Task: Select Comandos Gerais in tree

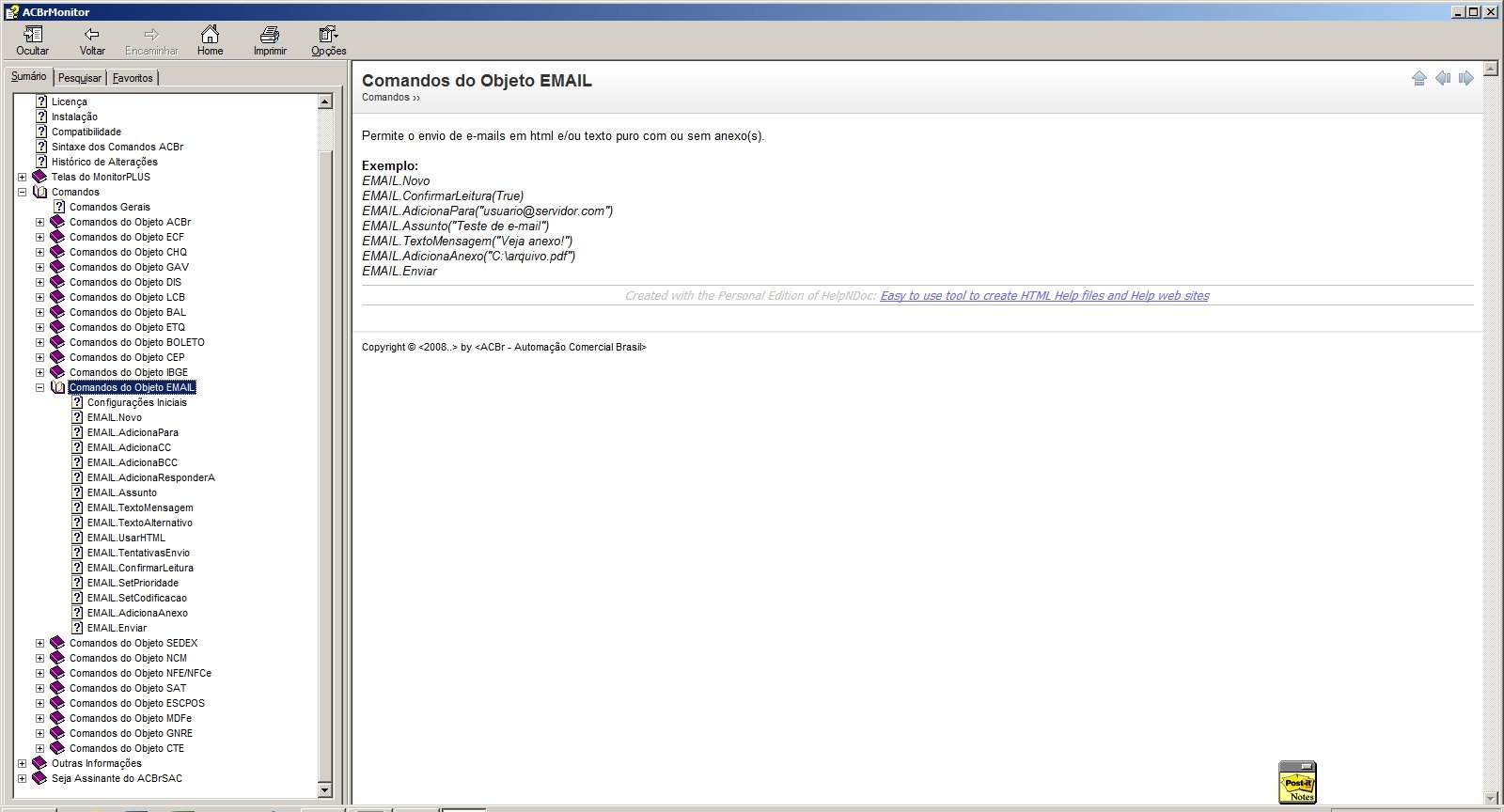Action: pos(110,207)
